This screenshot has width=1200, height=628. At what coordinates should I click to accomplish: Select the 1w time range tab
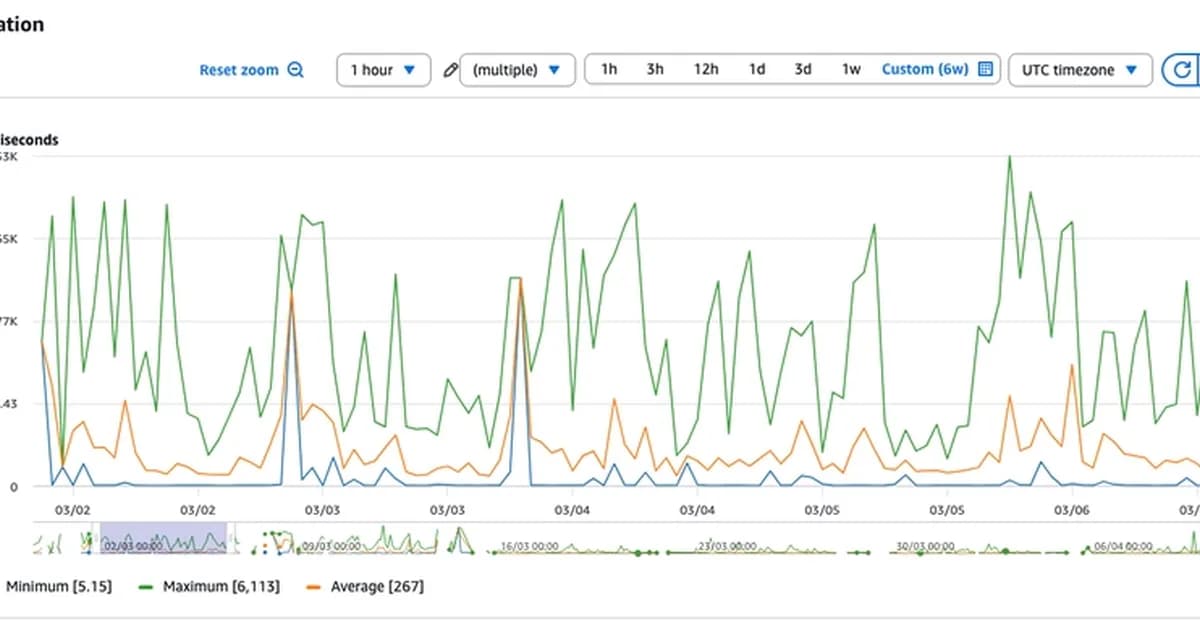[x=851, y=69]
